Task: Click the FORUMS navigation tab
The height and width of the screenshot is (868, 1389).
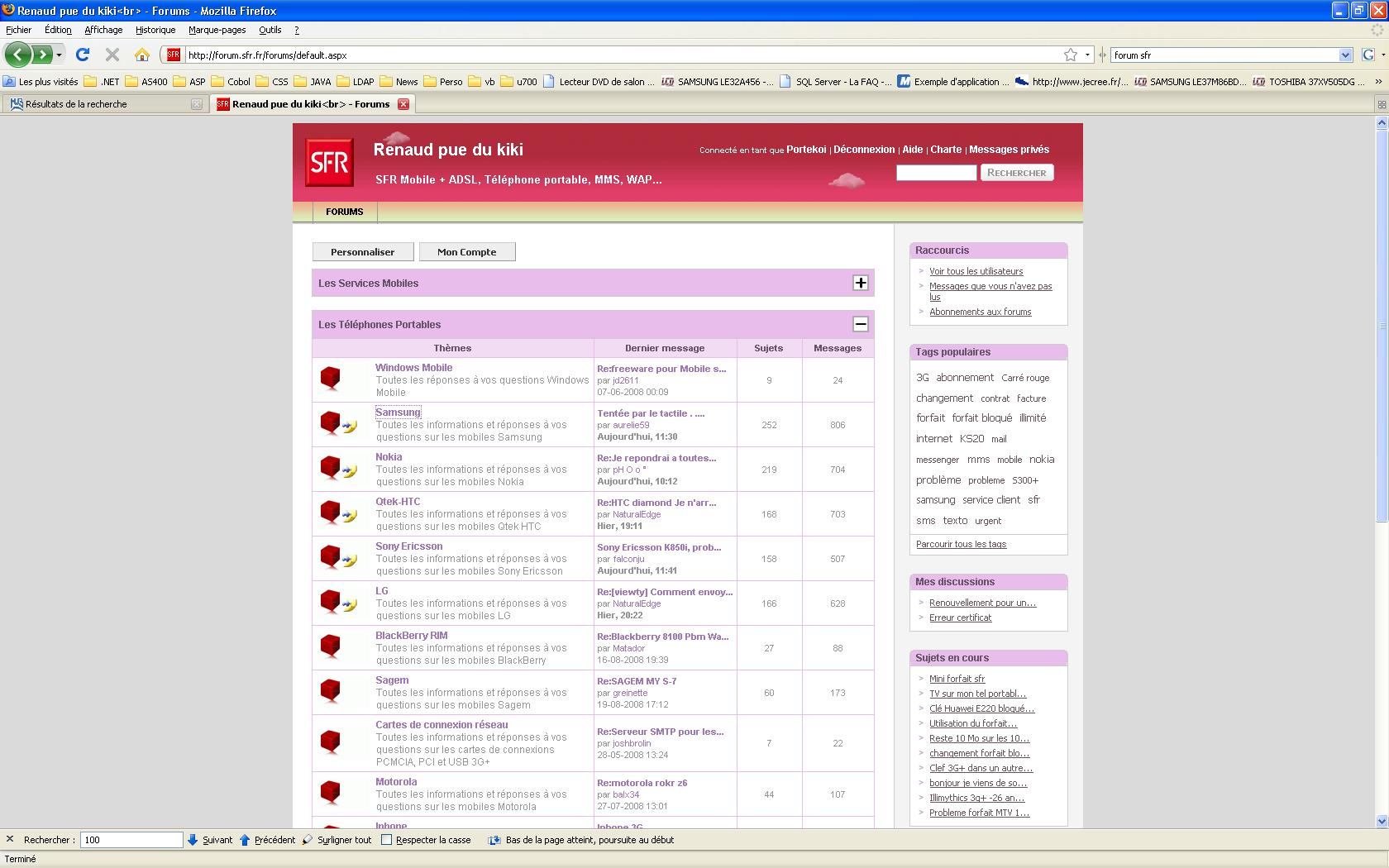Action: 344,212
